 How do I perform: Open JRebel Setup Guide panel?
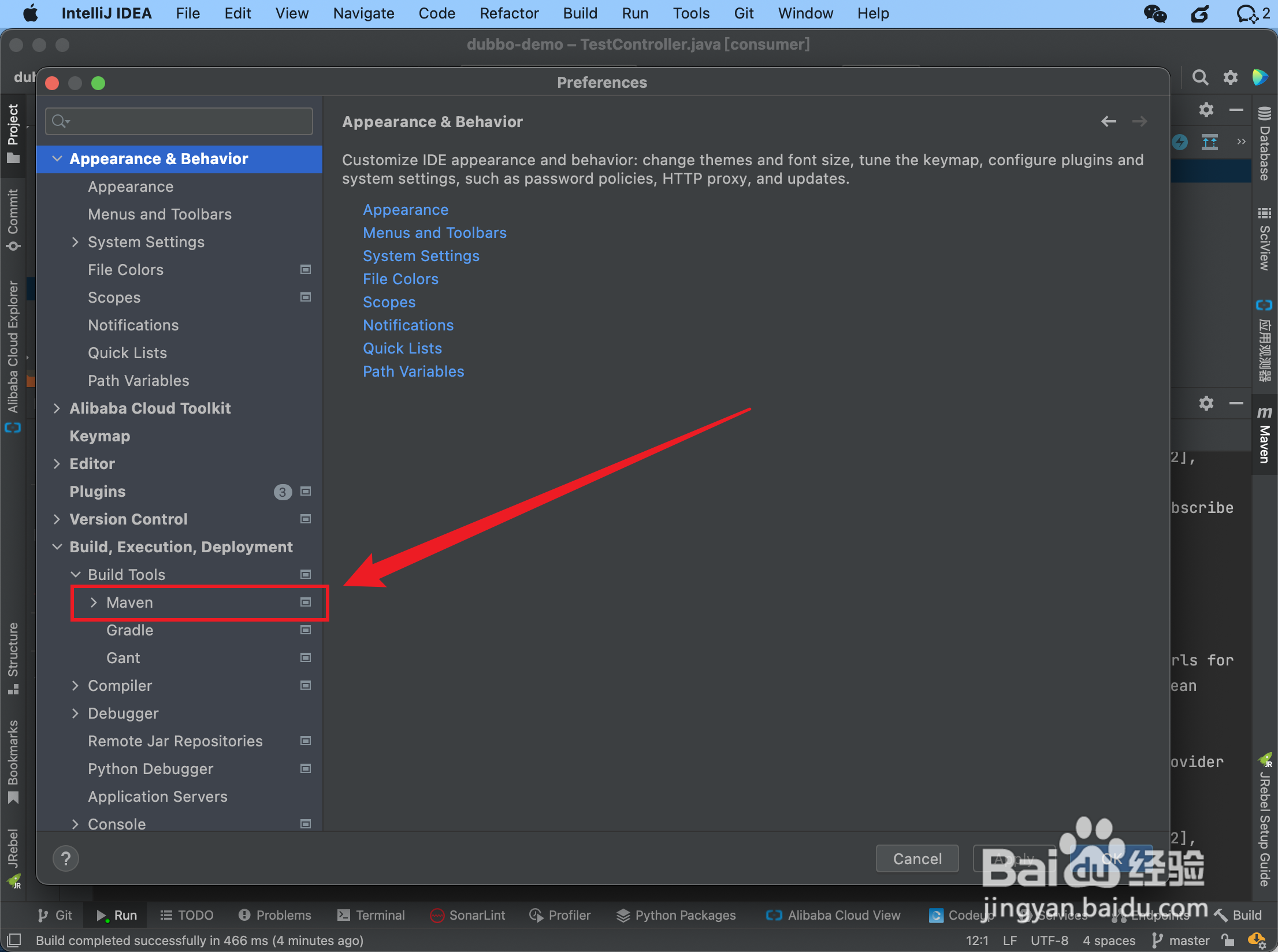click(x=1265, y=819)
